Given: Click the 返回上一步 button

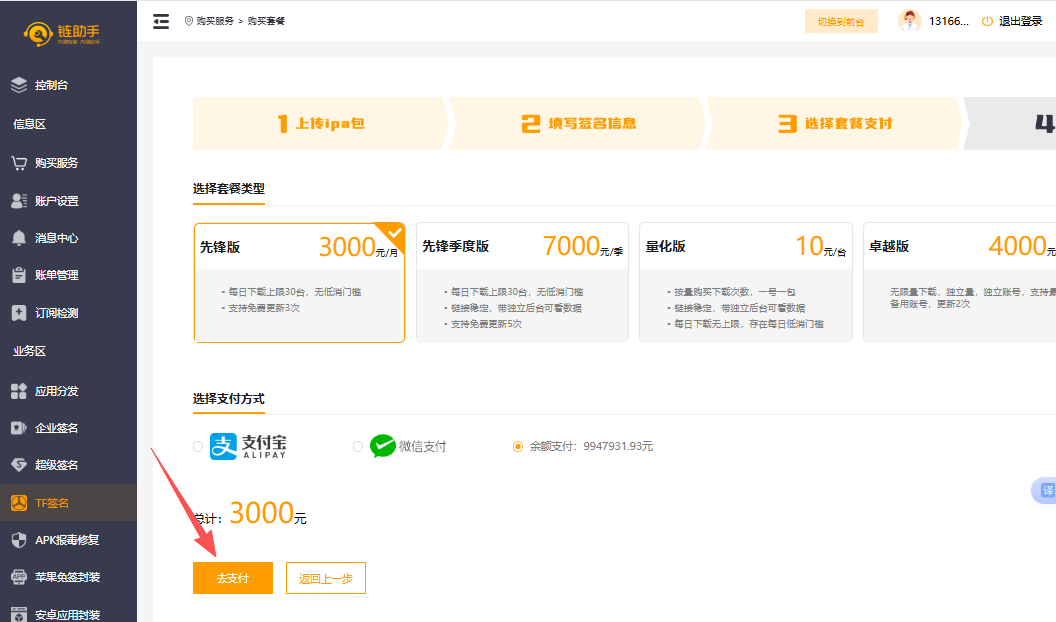Looking at the screenshot, I should (x=326, y=578).
